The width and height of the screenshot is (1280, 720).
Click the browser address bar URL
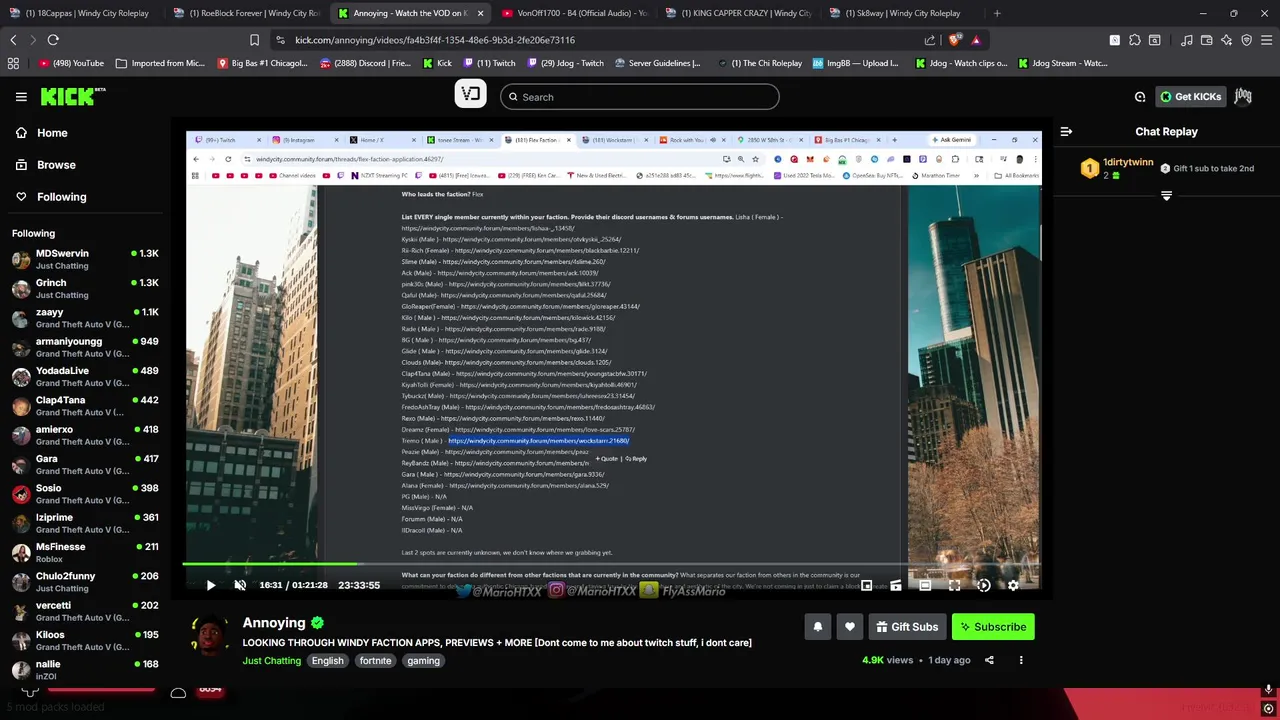(435, 40)
